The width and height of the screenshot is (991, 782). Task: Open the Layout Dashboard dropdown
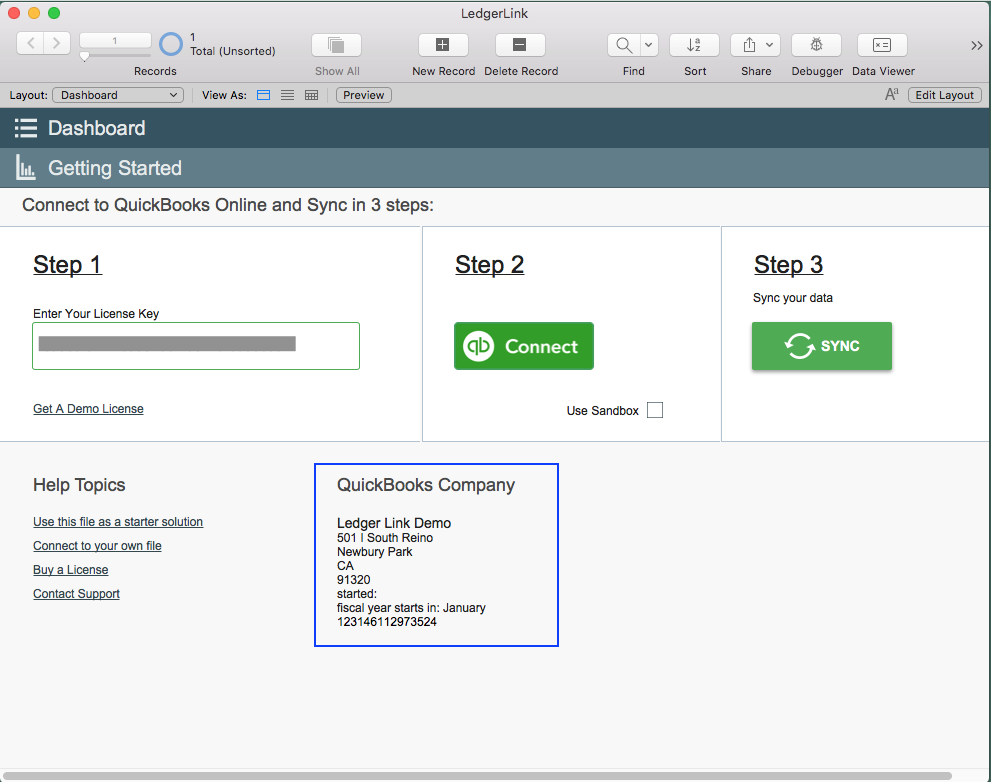[x=118, y=95]
